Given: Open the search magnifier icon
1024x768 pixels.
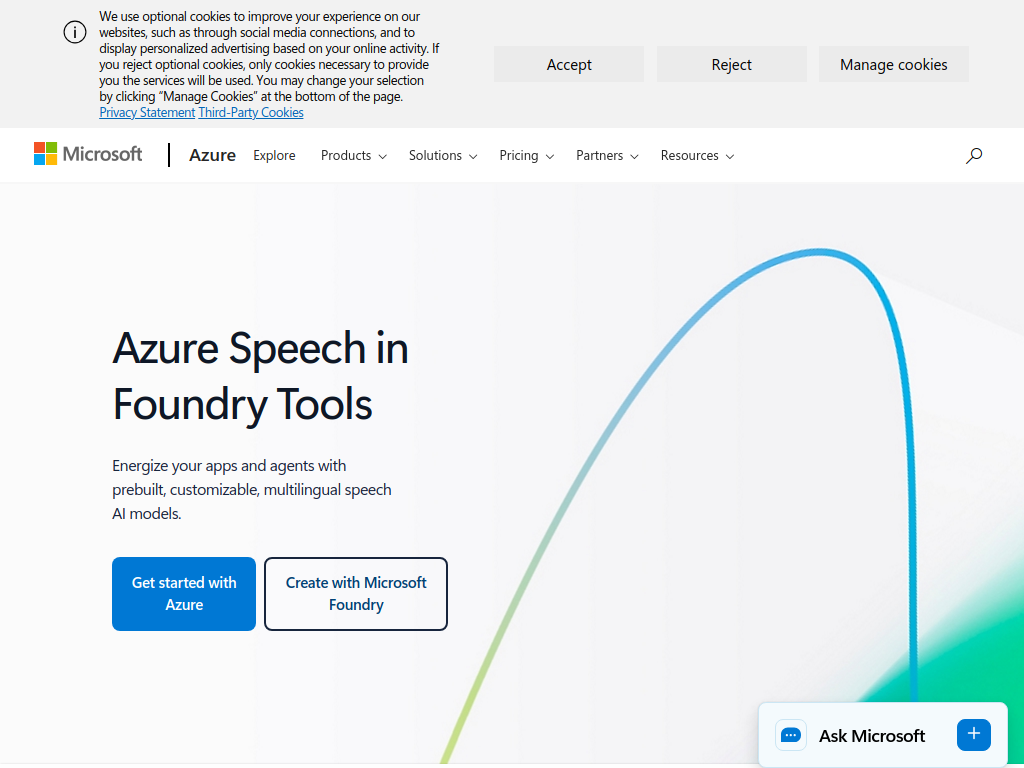Looking at the screenshot, I should (974, 155).
